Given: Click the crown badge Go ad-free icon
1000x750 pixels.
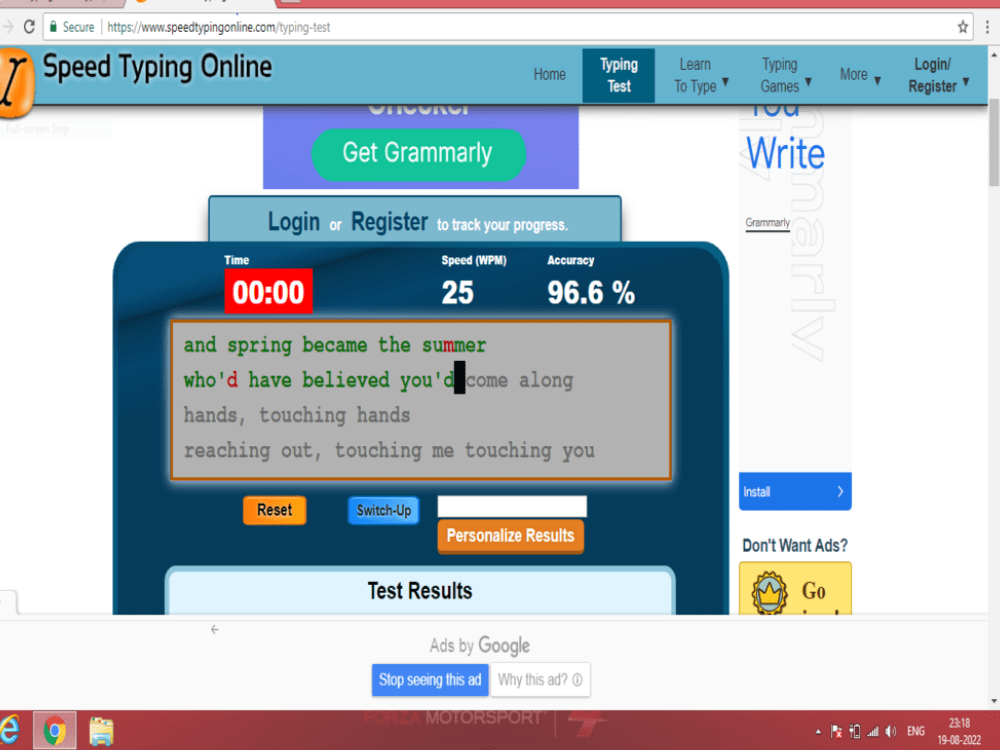Looking at the screenshot, I should click(770, 593).
